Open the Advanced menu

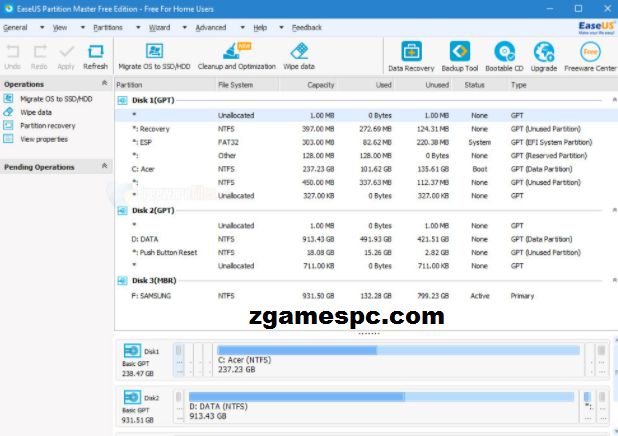(x=211, y=28)
